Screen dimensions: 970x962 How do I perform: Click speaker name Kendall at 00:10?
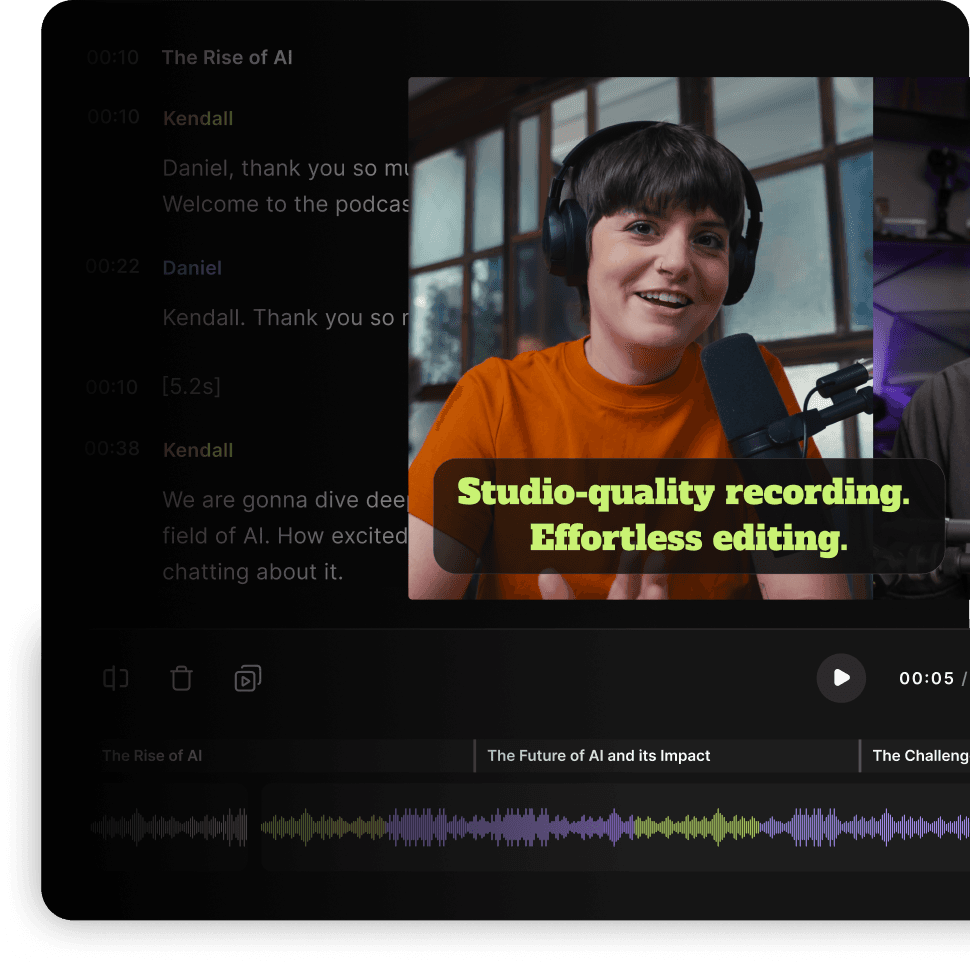197,118
